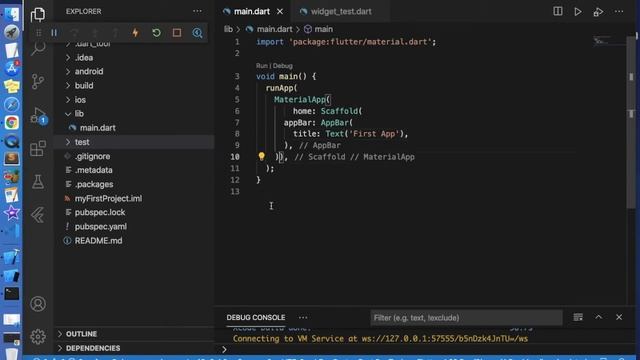
Task: Click the lib breadcrumb segment
Action: pyautogui.click(x=228, y=29)
